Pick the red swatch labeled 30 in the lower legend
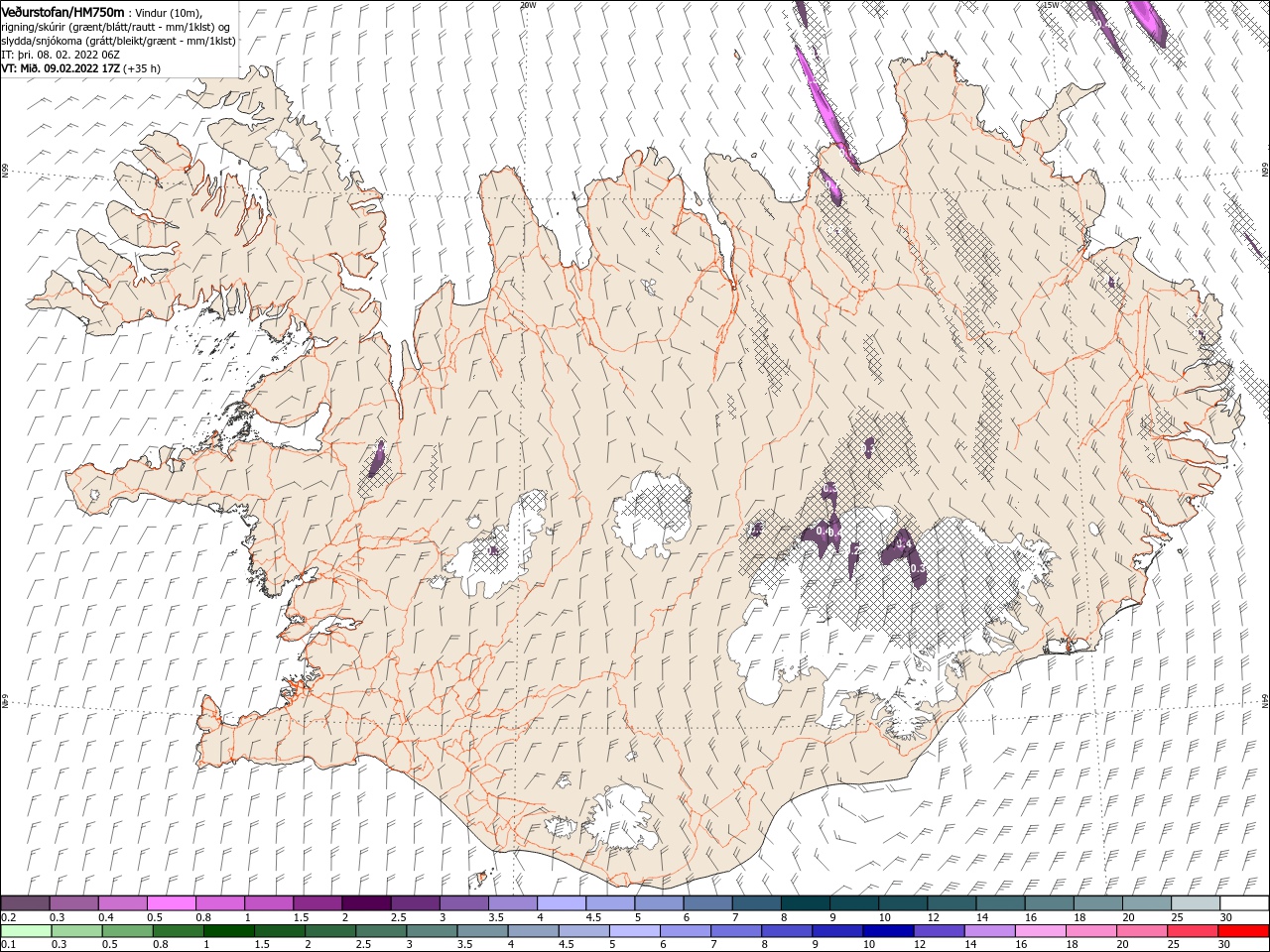 point(1245,931)
